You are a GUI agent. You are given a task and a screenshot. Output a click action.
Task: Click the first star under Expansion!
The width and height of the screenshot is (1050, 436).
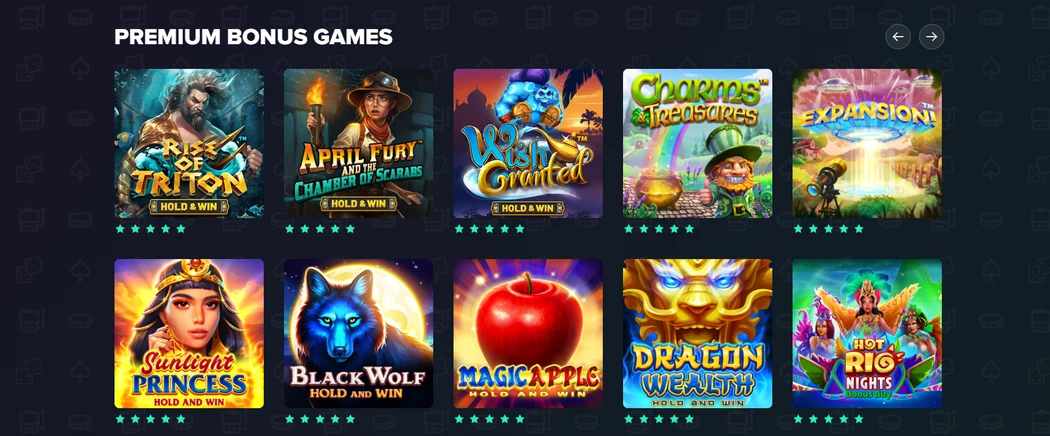click(798, 229)
